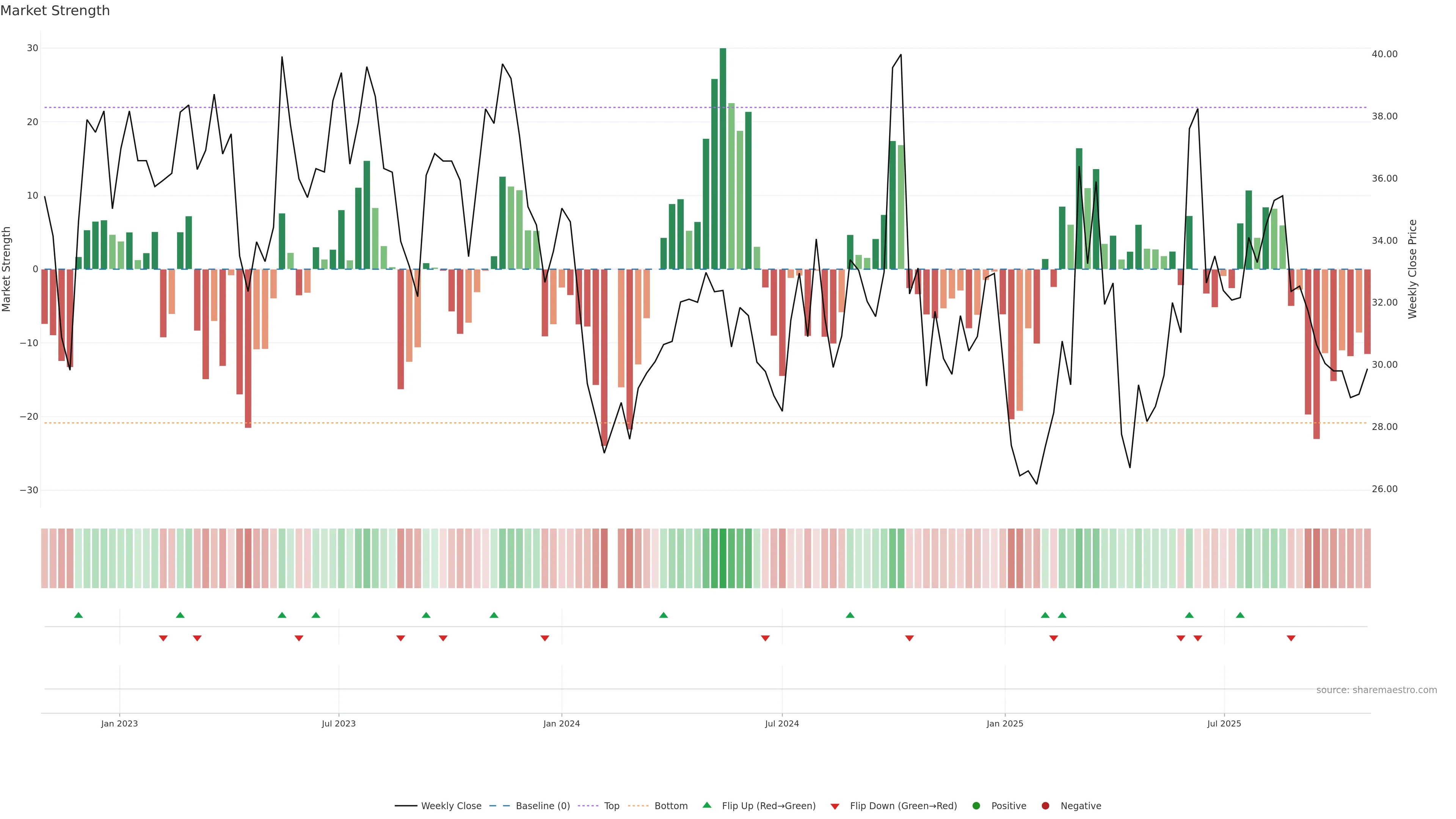Click the green Flip Up triangle legend icon
Screen dimensions: 1456x819
click(706, 805)
